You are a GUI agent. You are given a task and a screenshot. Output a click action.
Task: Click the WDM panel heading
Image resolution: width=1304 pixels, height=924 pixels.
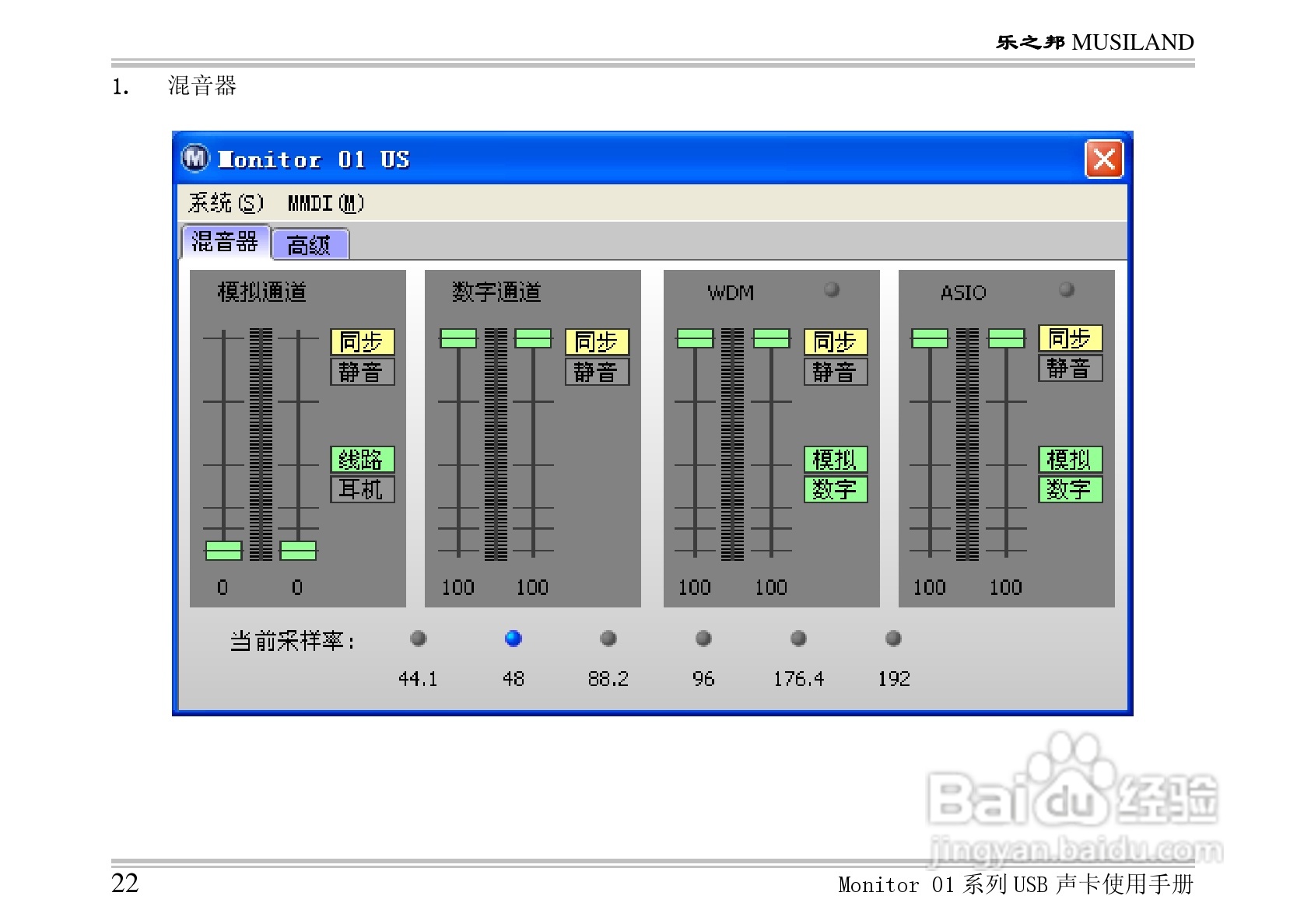(x=731, y=293)
